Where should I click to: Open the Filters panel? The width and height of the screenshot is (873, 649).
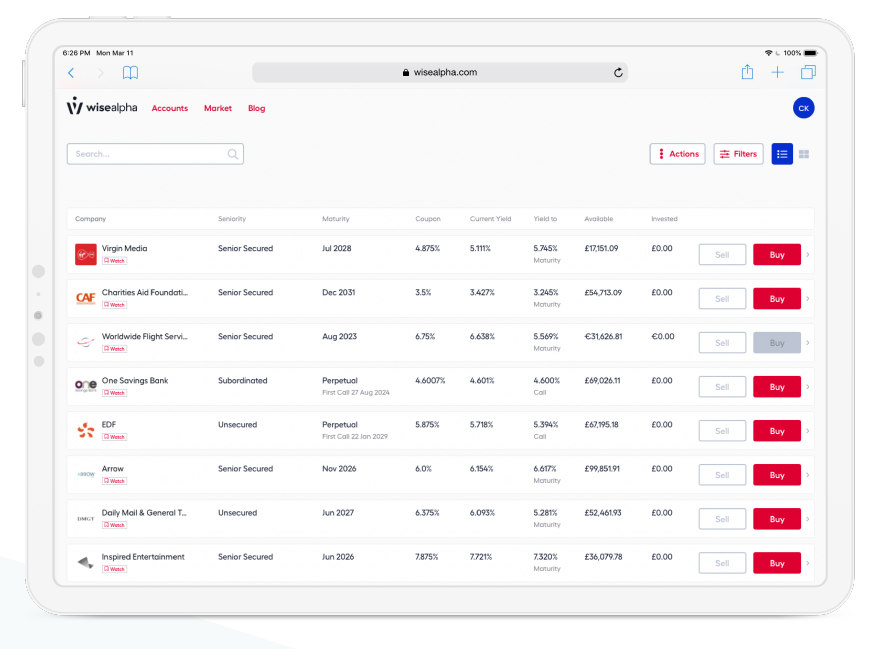(738, 154)
